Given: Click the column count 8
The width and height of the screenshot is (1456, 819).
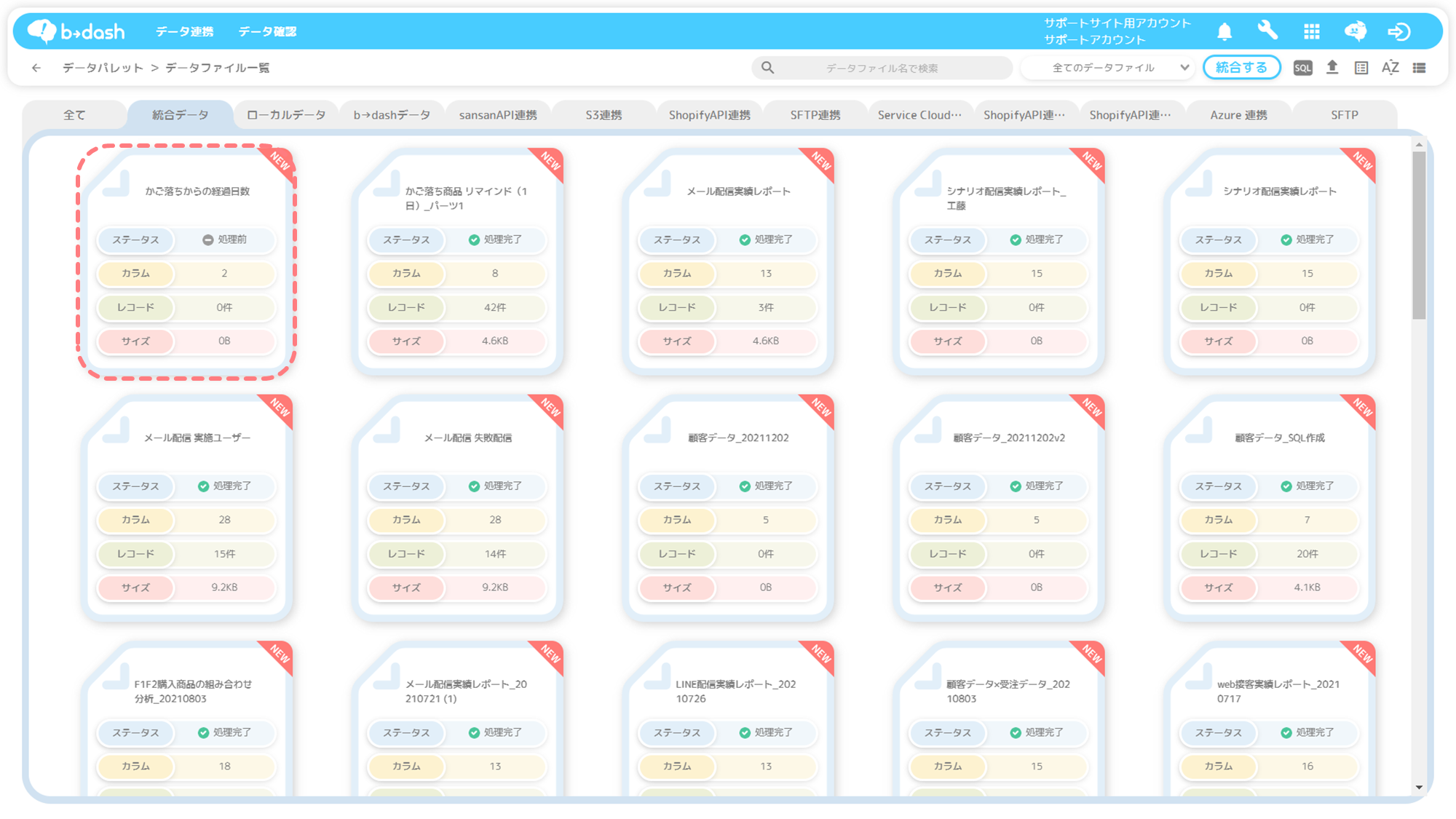Looking at the screenshot, I should [495, 274].
